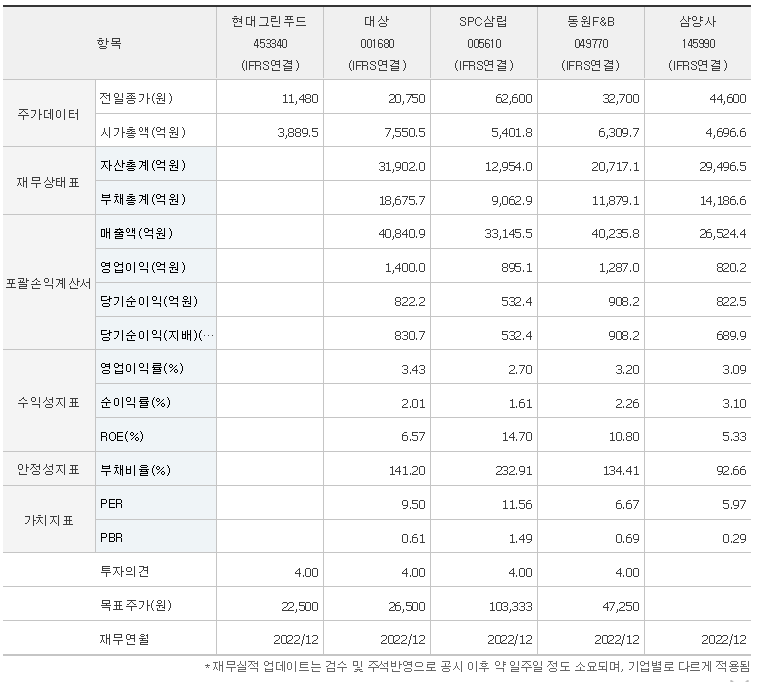
Task: Click the 9,062.9 total liabilities value
Action: (511, 200)
